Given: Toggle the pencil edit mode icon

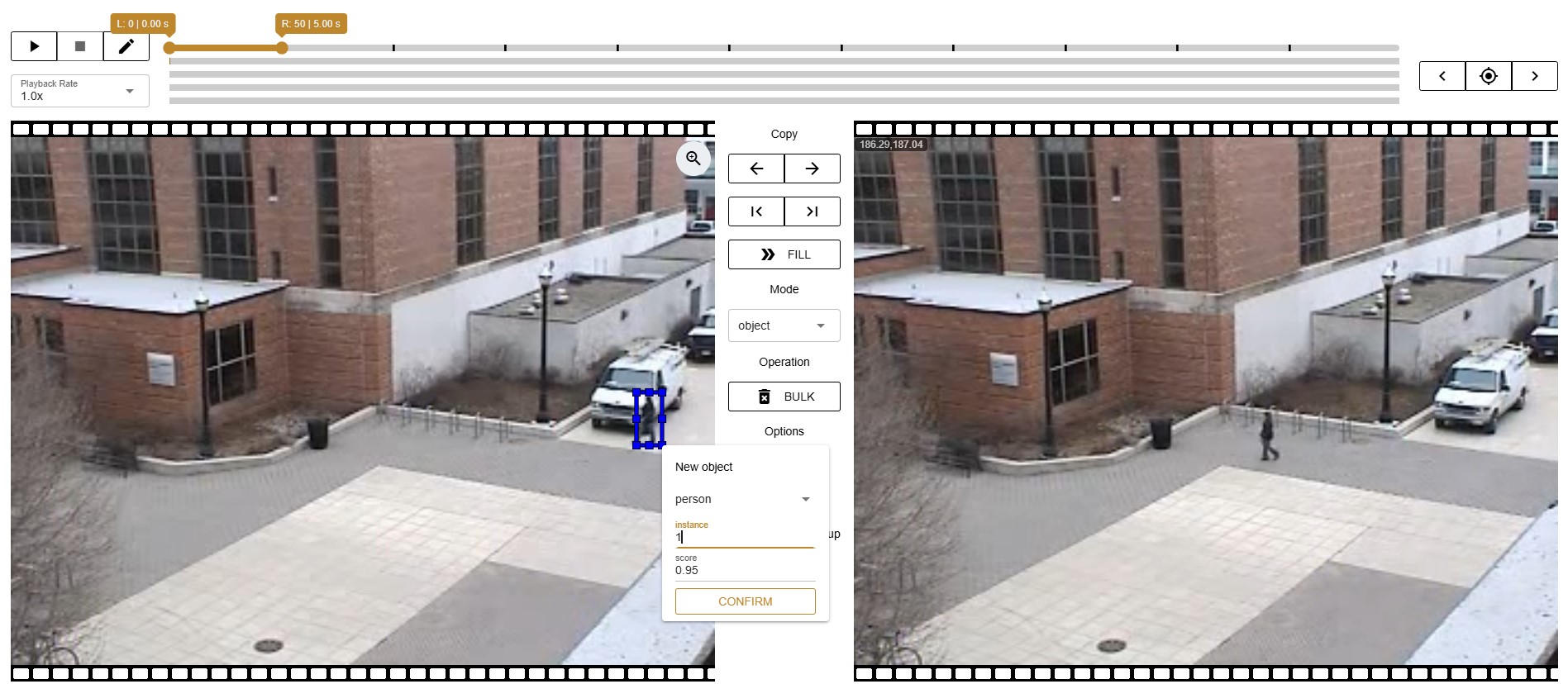Looking at the screenshot, I should (x=126, y=46).
